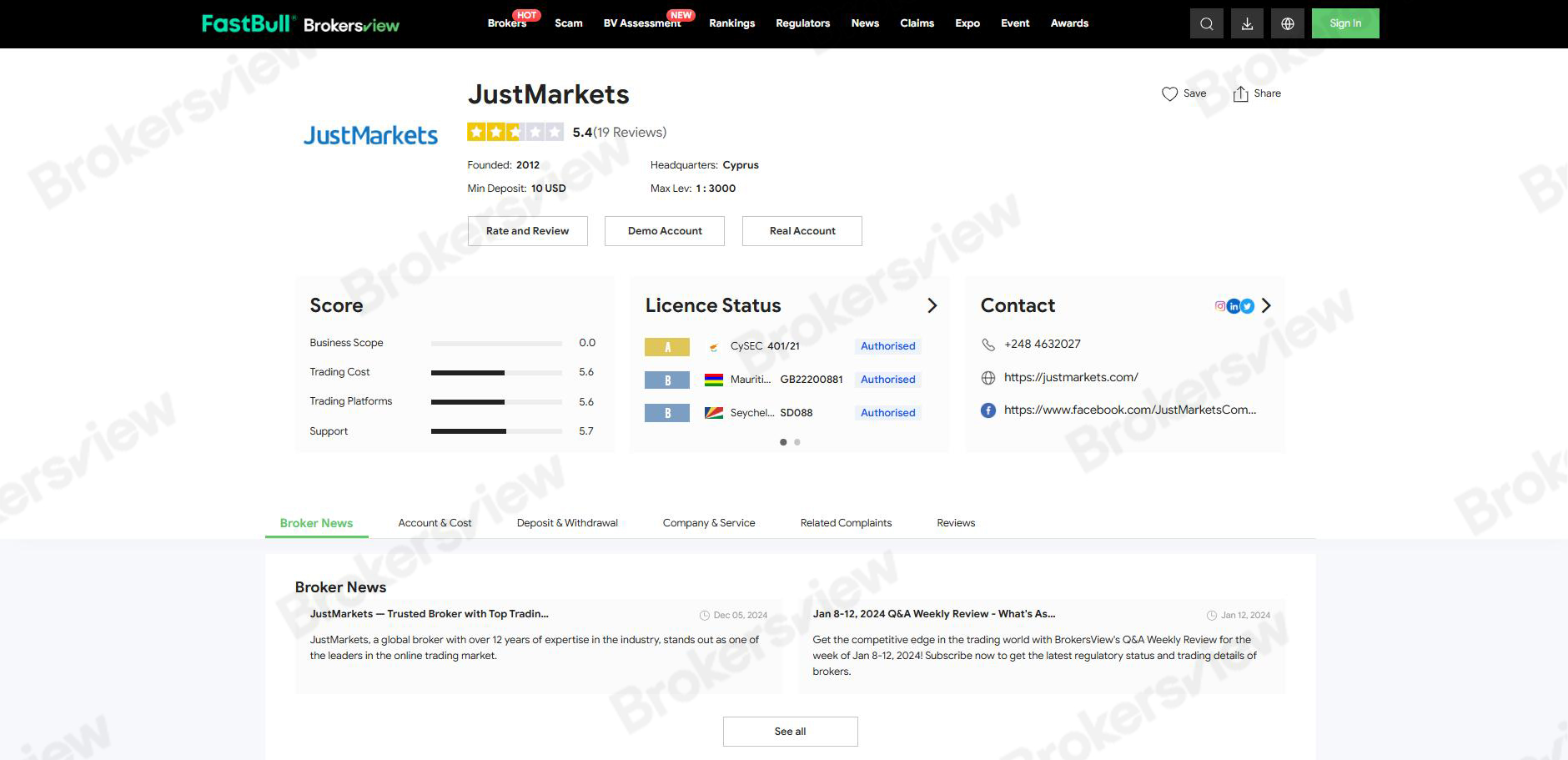Switch to Account & Cost tab
This screenshot has height=760, width=1568.
(435, 523)
